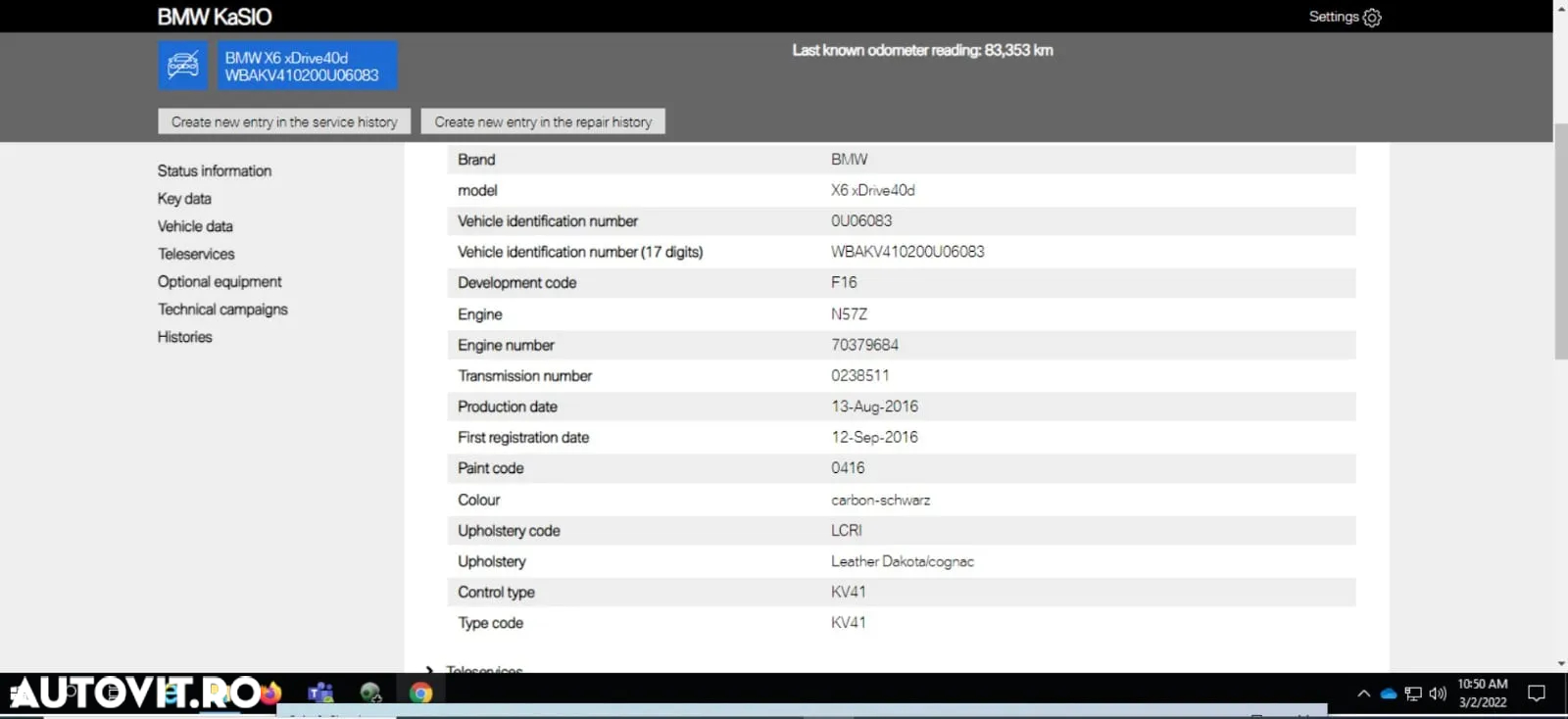Go to Histories section
The image size is (1568, 719).
coord(184,336)
